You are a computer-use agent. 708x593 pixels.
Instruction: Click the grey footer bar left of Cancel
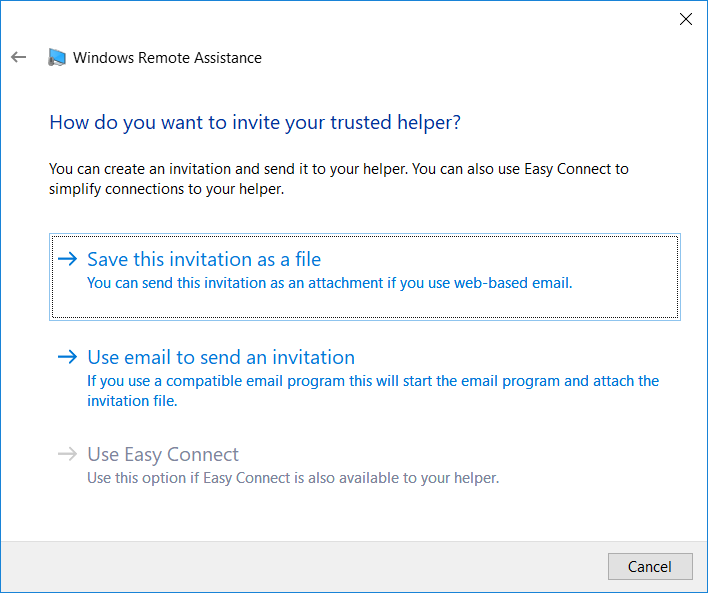coord(303,566)
